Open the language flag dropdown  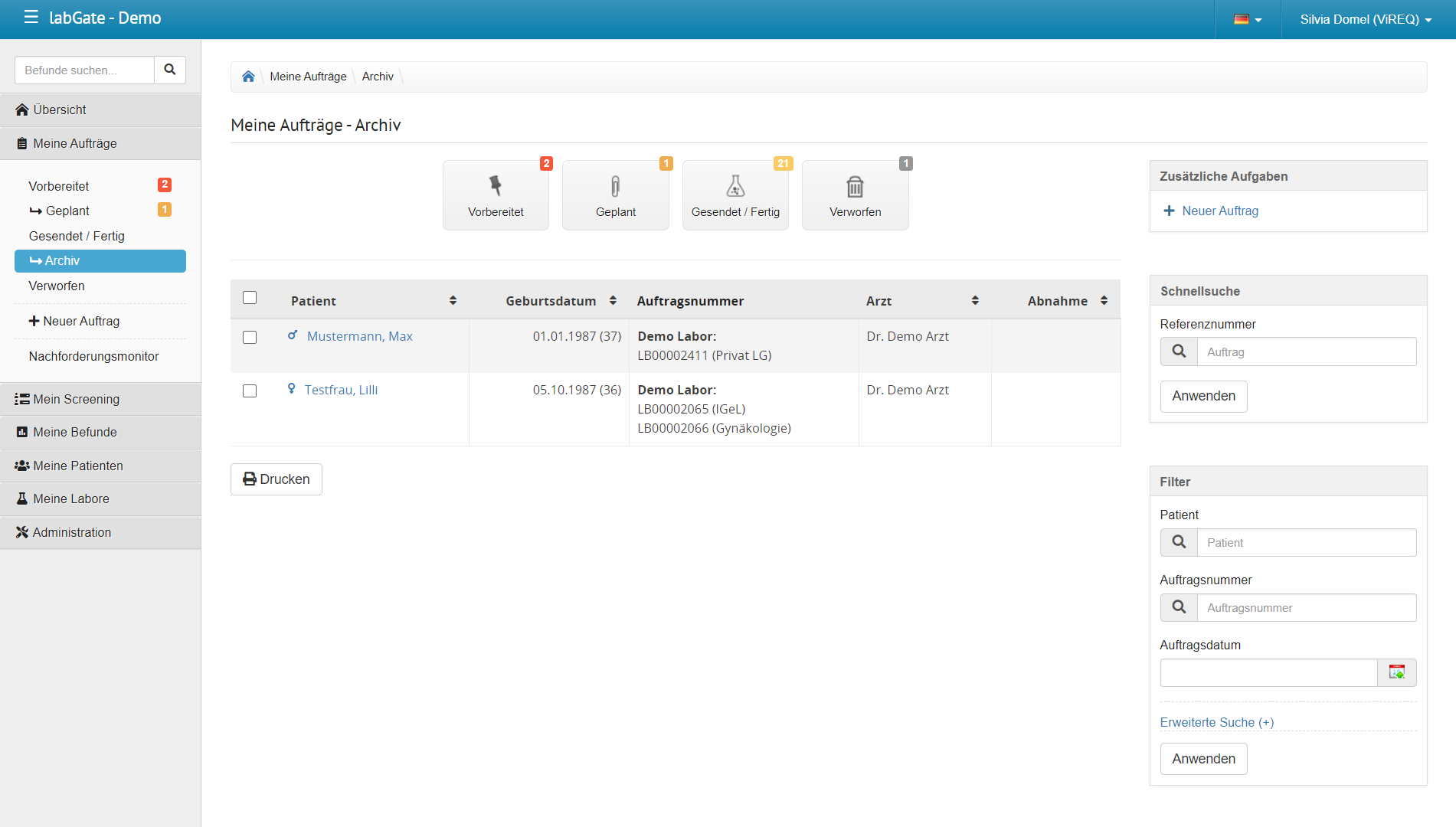coord(1248,19)
